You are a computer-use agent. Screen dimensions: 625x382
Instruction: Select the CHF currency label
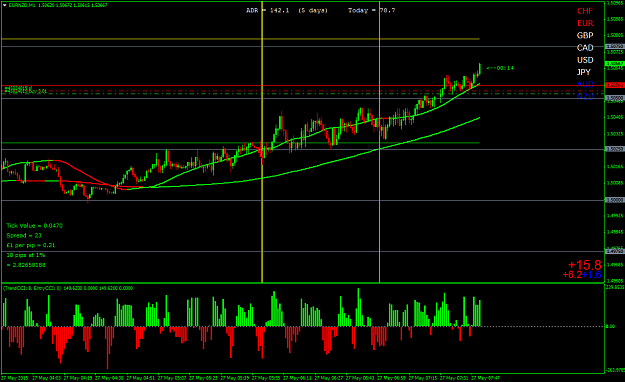(x=585, y=11)
